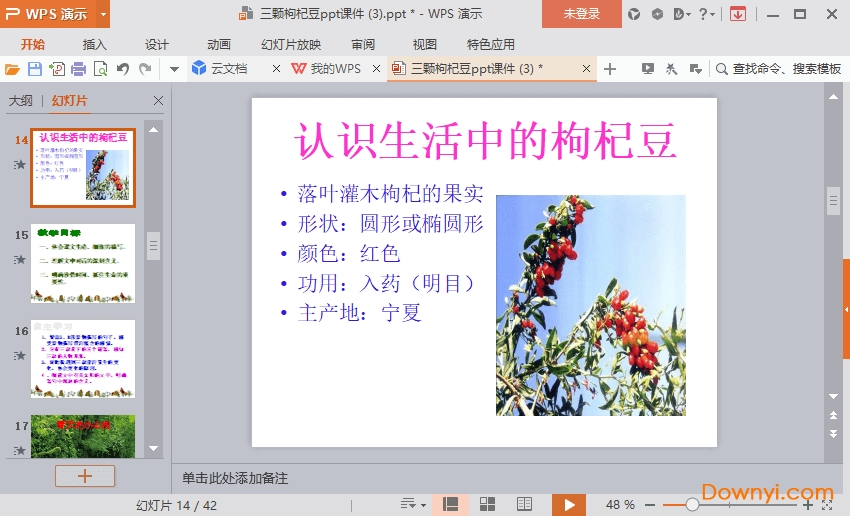850x516 pixels.
Task: Select slide 14 thumbnail
Action: point(83,168)
